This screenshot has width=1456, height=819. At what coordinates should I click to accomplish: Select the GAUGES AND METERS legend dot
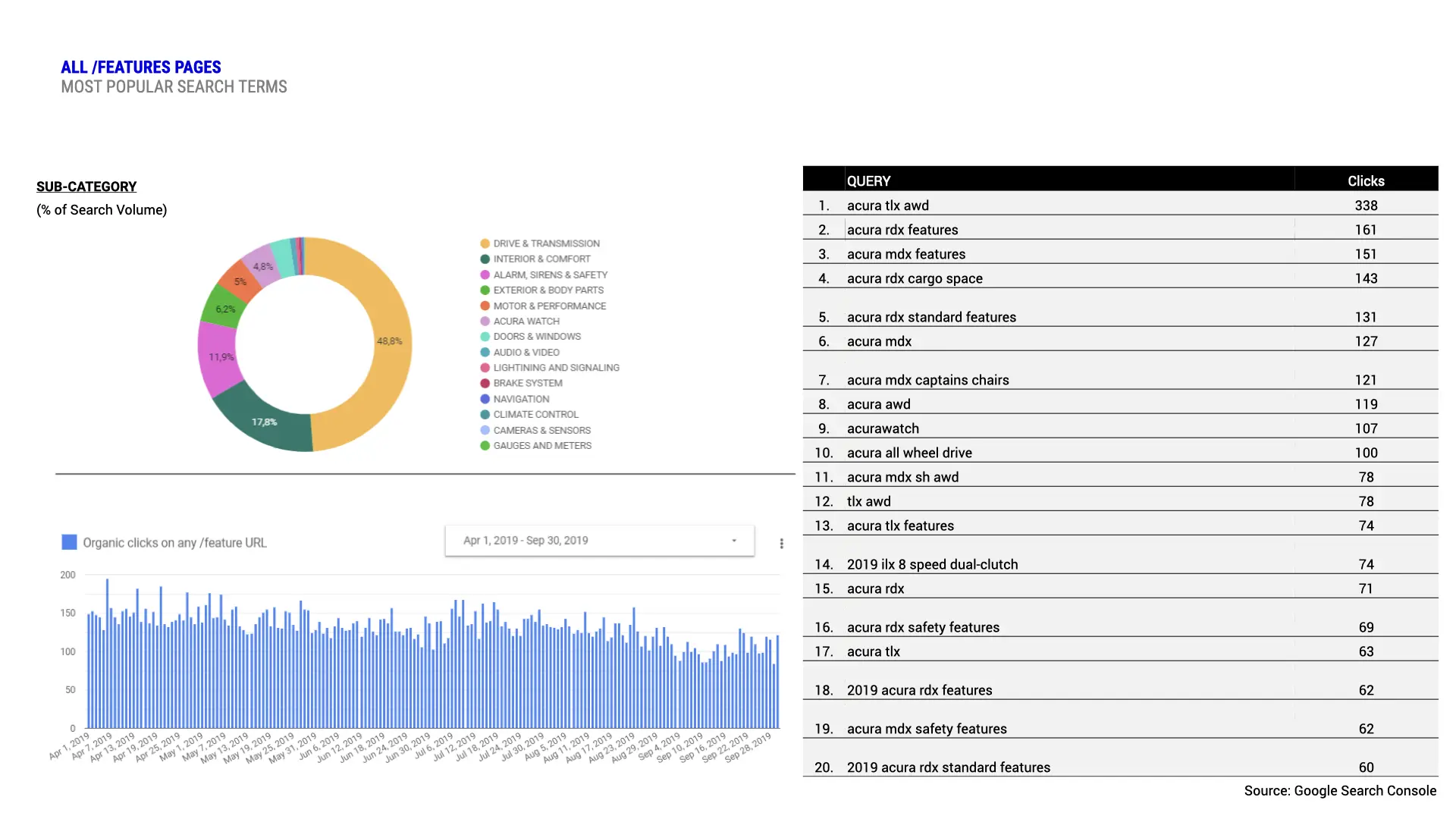pos(484,445)
